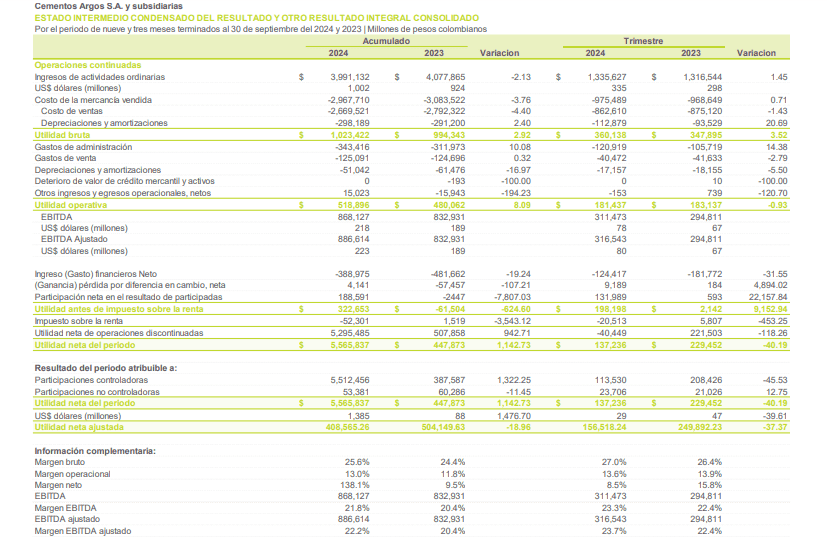Select the quarterly revenue '1,316,544'
Image resolution: width=827 pixels, height=549 pixels.
[703, 77]
